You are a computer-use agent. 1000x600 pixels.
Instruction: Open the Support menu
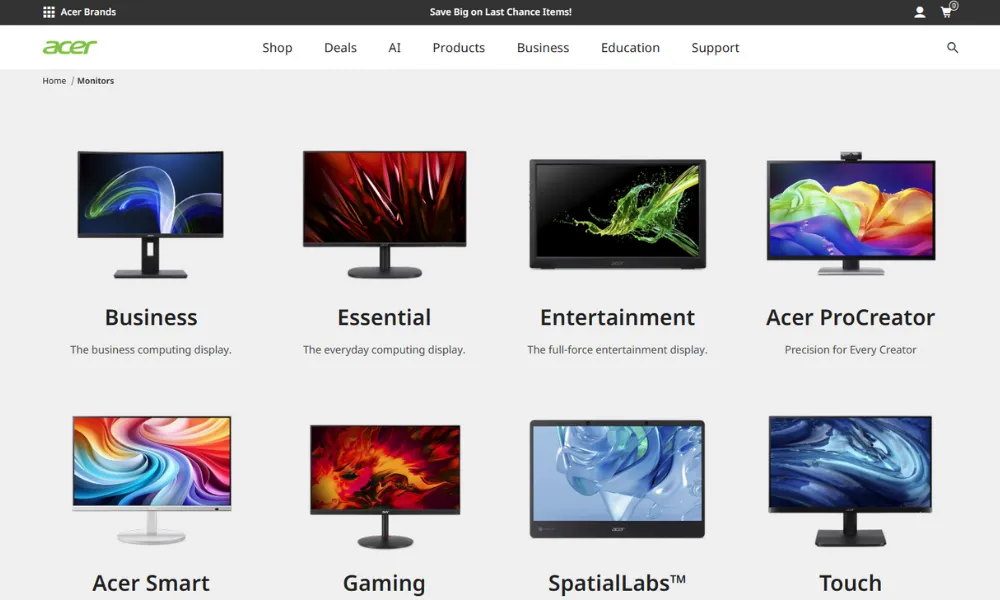[x=714, y=47]
